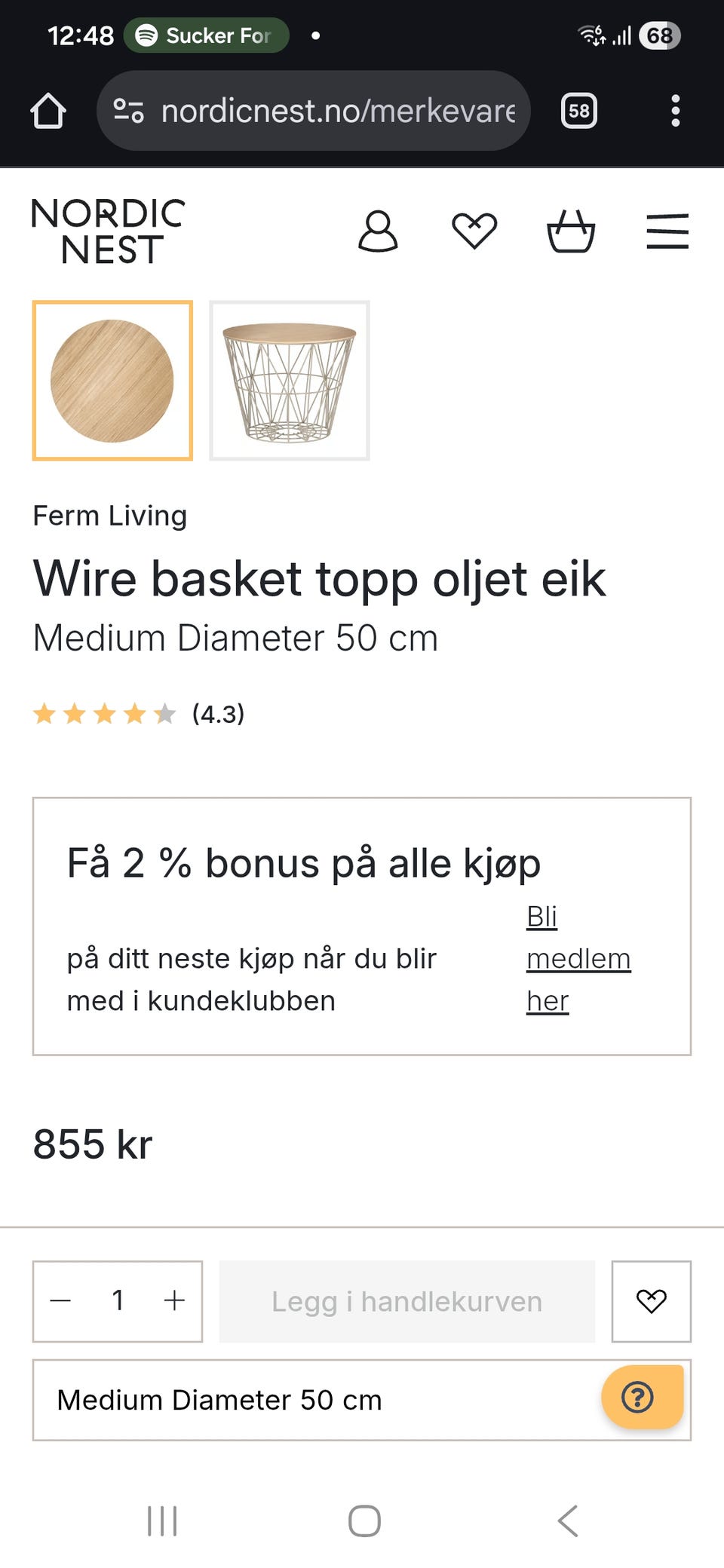Click the Bli medlem her link
The width and height of the screenshot is (724, 1568).
pyautogui.click(x=577, y=959)
